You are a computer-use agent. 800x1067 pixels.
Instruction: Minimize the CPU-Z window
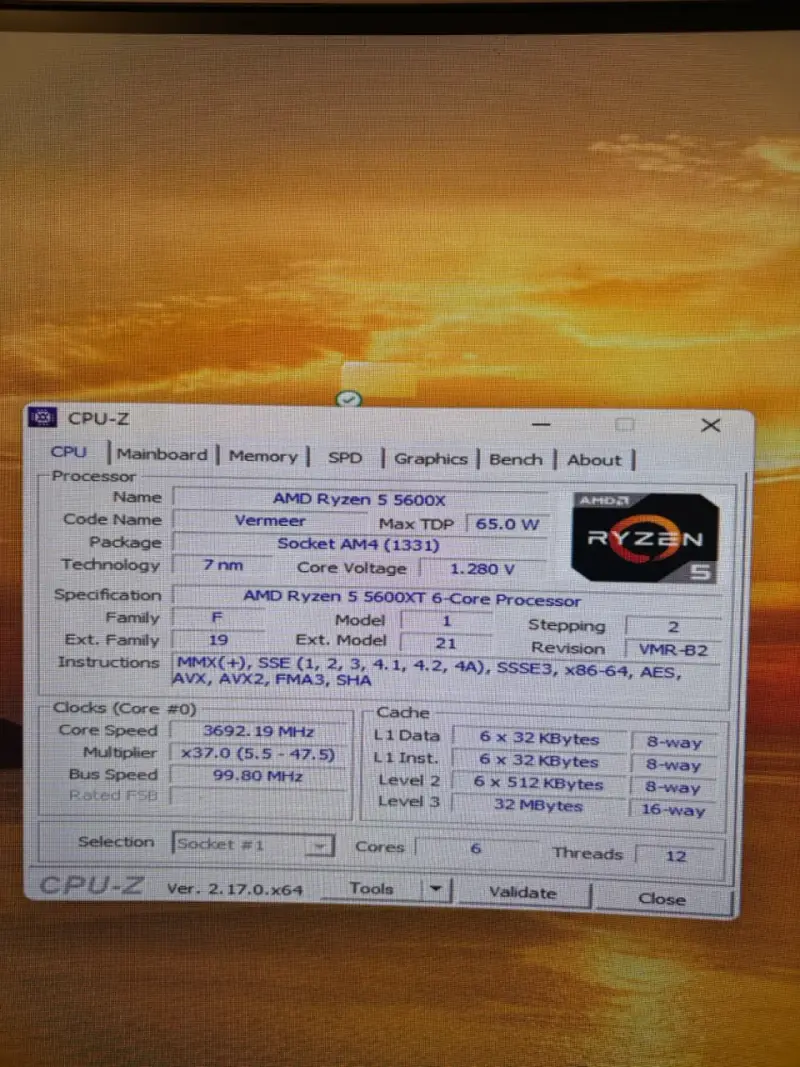pyautogui.click(x=541, y=424)
